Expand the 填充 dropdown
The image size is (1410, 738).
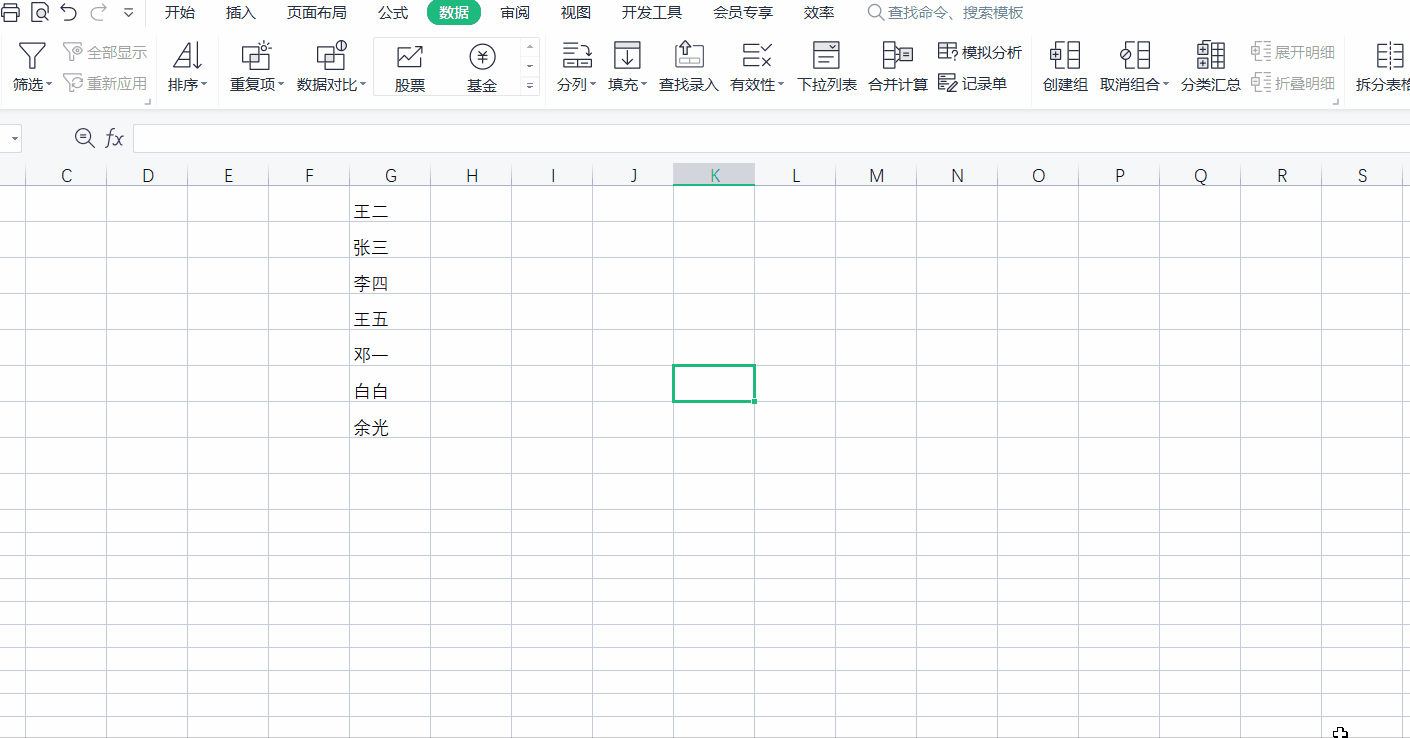tap(644, 85)
